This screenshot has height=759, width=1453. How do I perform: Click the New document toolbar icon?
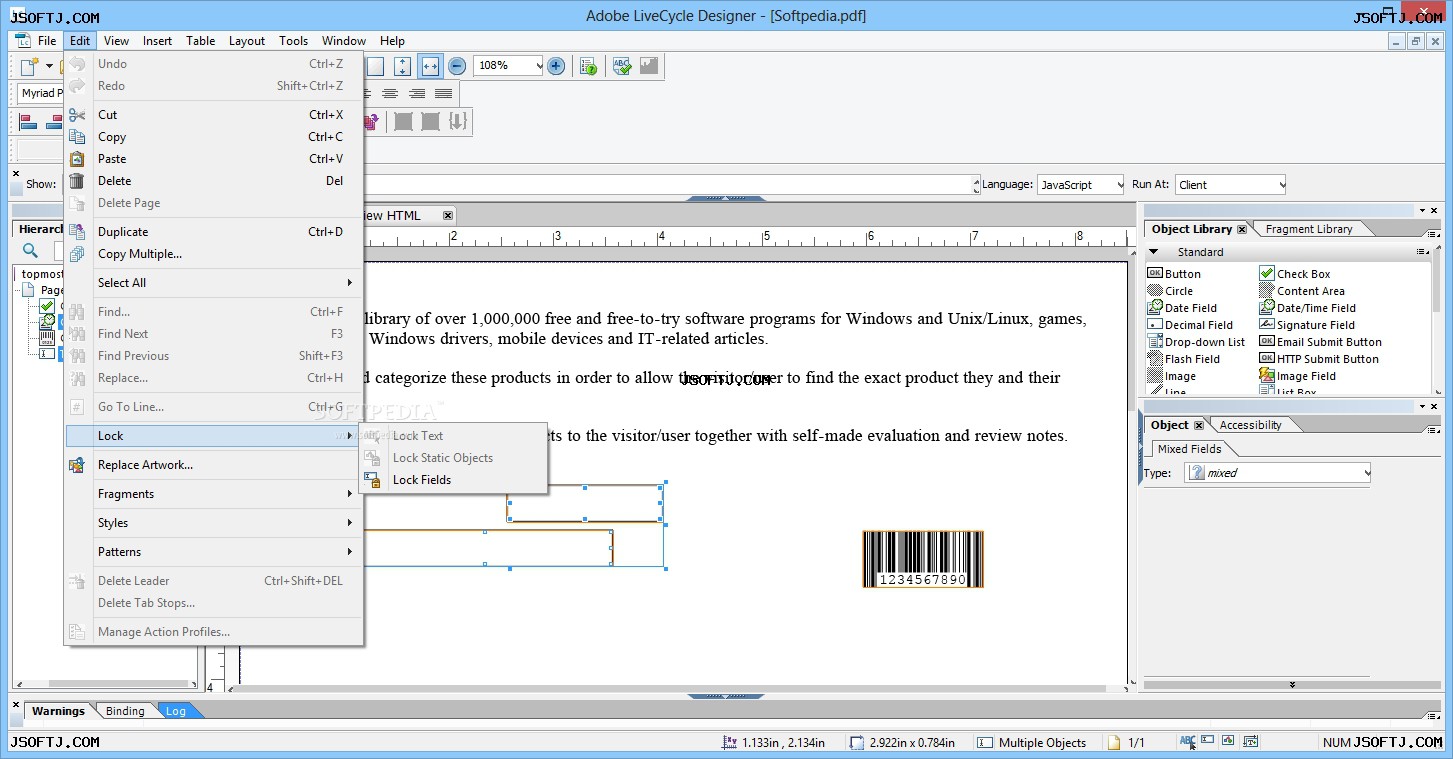pos(29,66)
